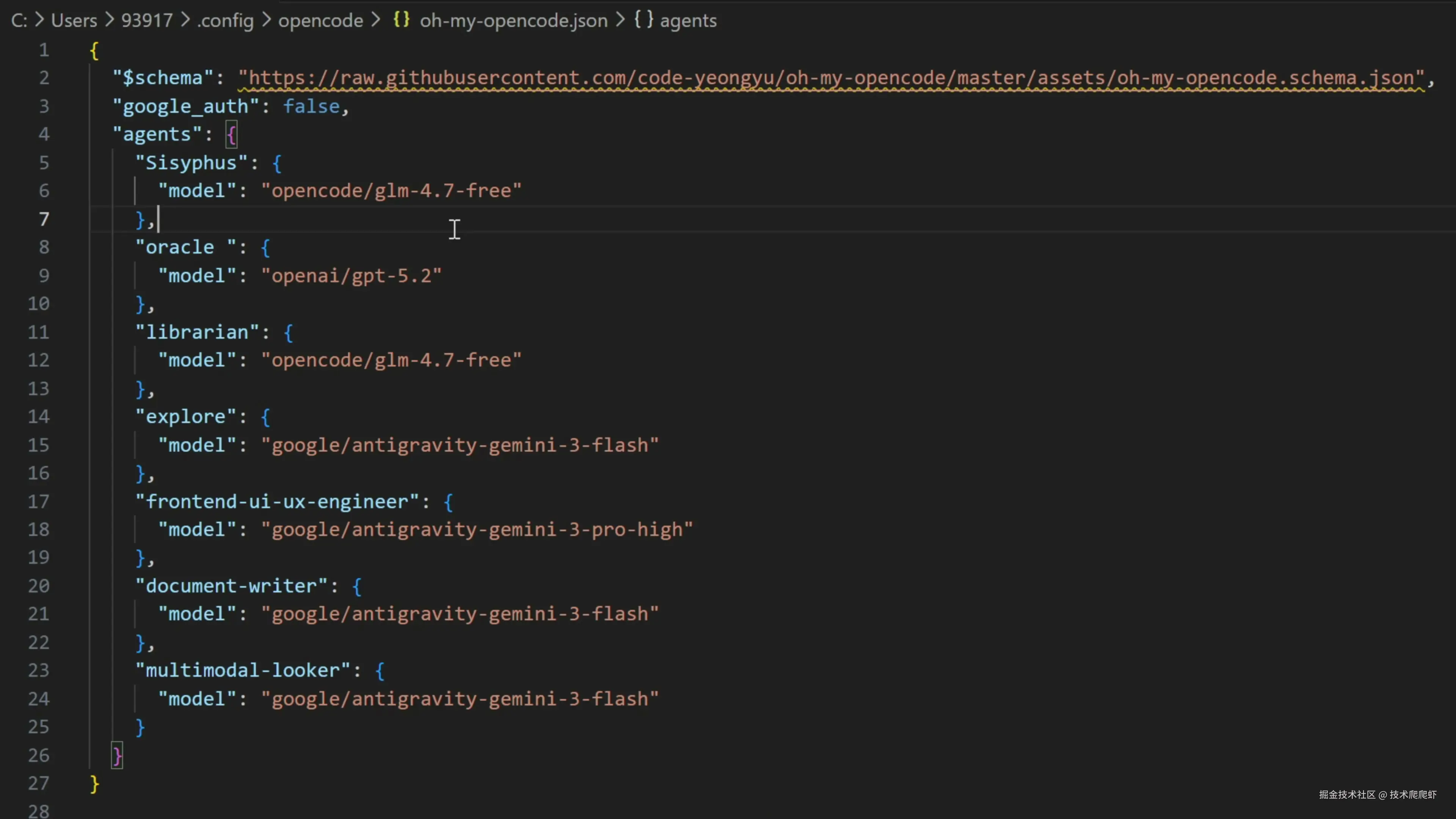Click the opencode folder breadcrumb
Image resolution: width=1456 pixels, height=819 pixels.
(320, 21)
